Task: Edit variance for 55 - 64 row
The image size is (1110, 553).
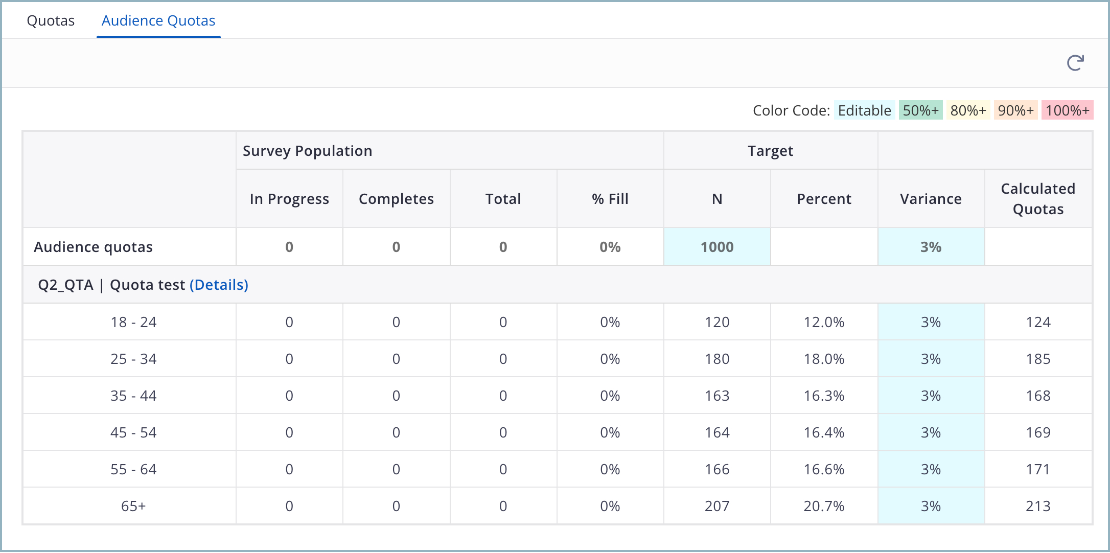Action: [x=931, y=469]
